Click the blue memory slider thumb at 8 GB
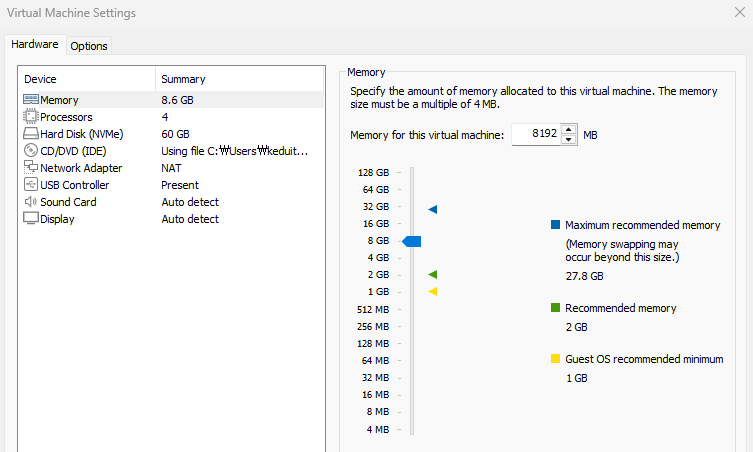The height and width of the screenshot is (452, 753). pos(412,241)
